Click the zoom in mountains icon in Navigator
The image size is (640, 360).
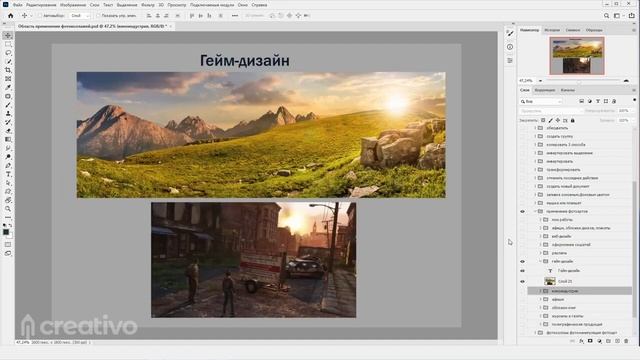626,80
